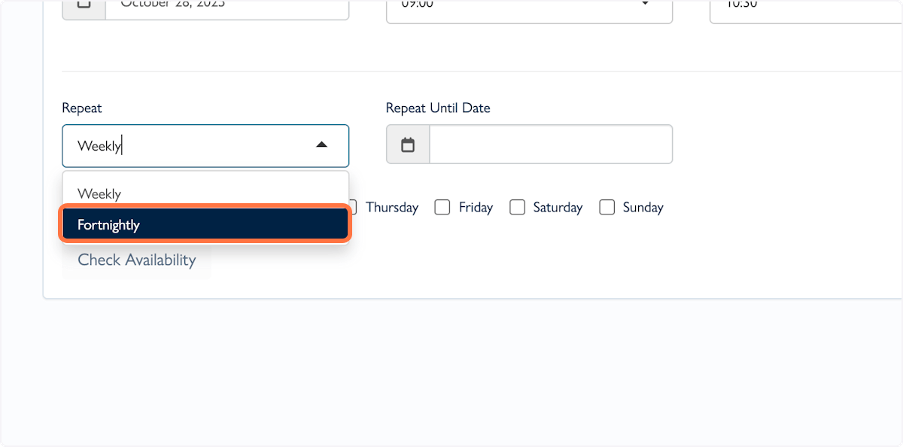Click the Saturday label text

(x=557, y=208)
